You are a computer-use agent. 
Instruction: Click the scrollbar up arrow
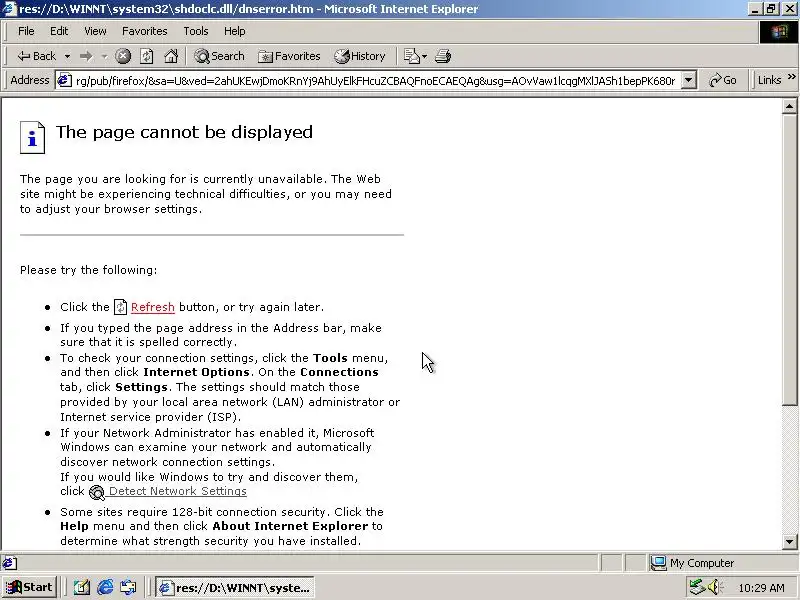coord(789,107)
